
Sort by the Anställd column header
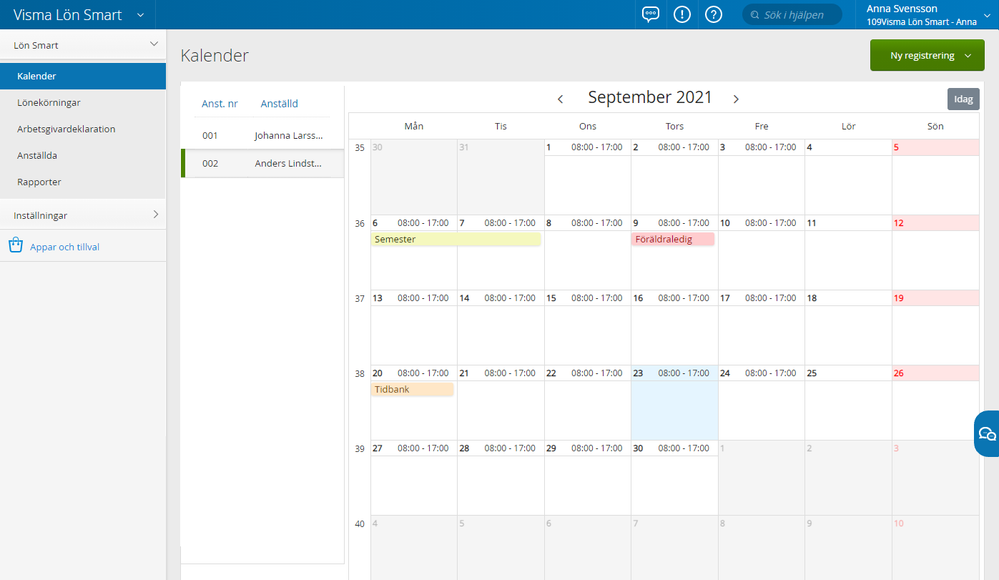coord(279,103)
